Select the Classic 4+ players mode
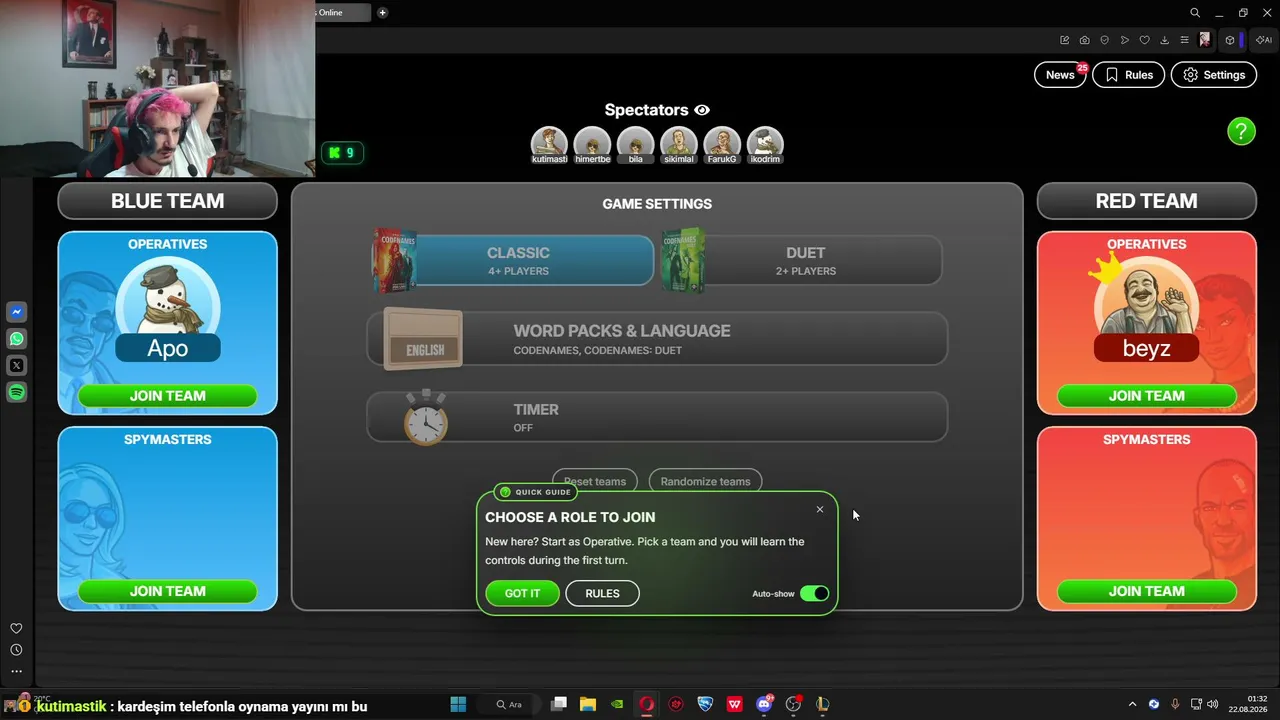This screenshot has height=720, width=1280. pyautogui.click(x=514, y=261)
